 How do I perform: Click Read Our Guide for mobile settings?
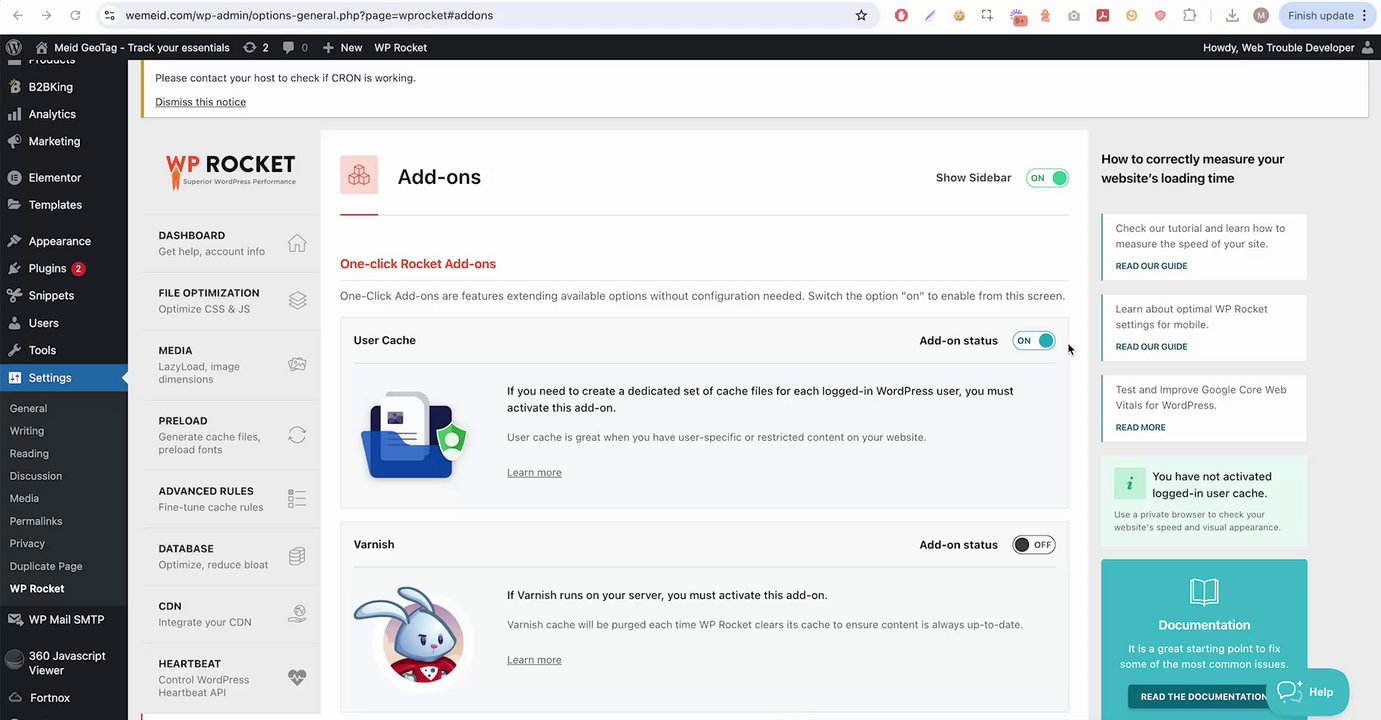pos(1151,347)
